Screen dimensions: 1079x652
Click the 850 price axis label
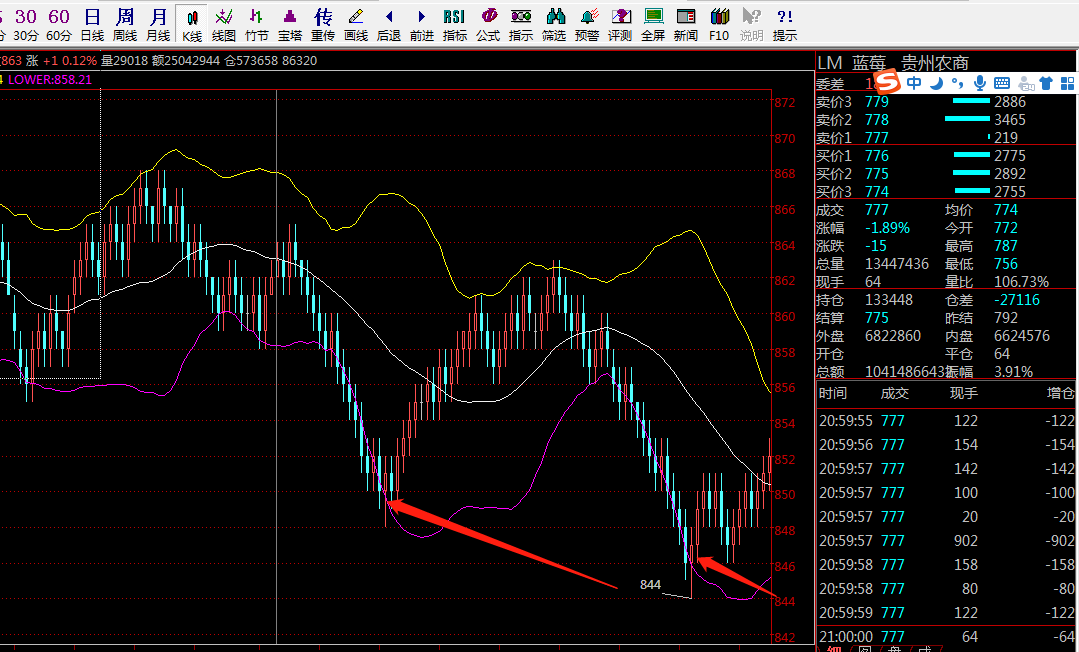click(x=784, y=494)
